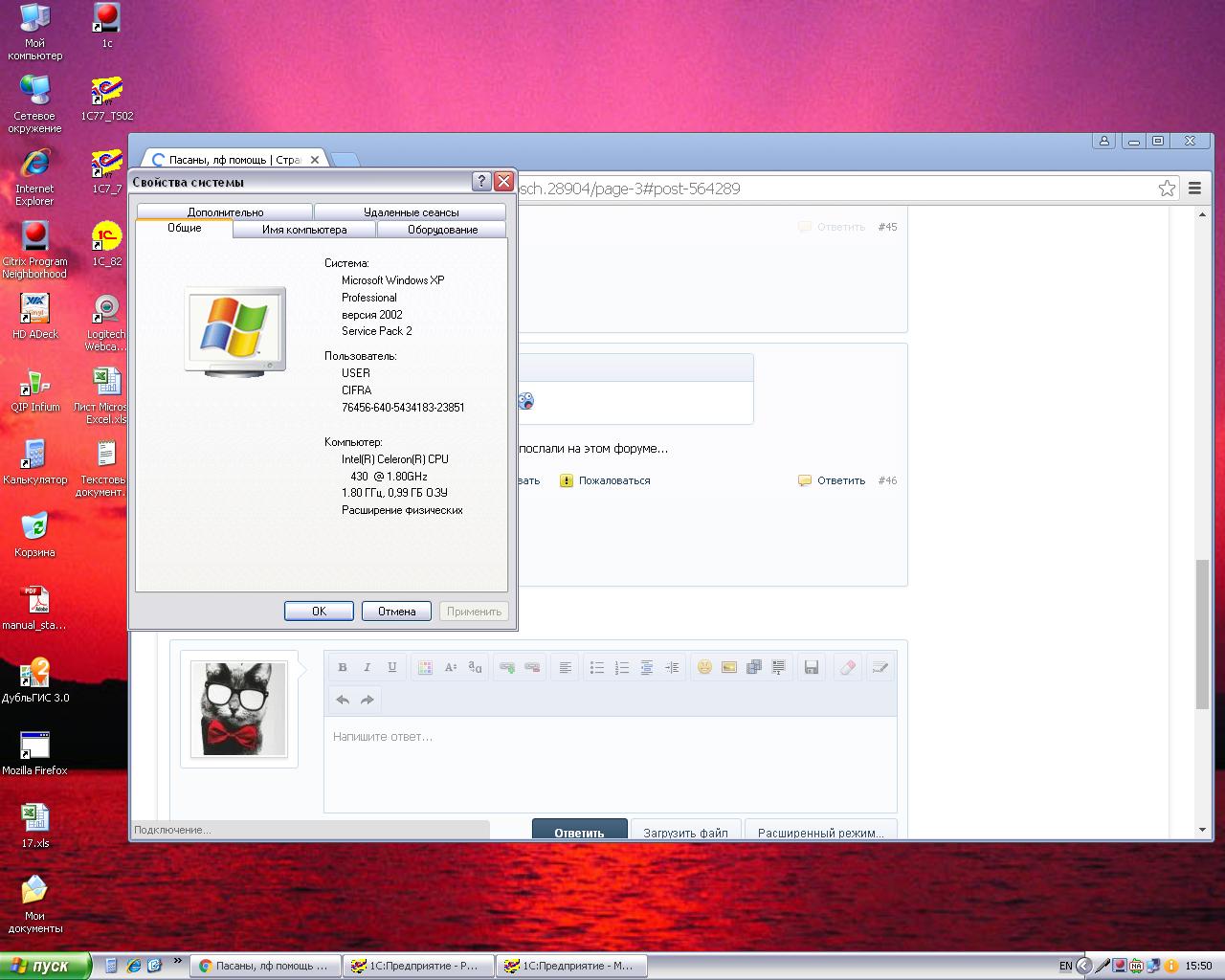Click the unordered bullet list icon

coord(596,667)
